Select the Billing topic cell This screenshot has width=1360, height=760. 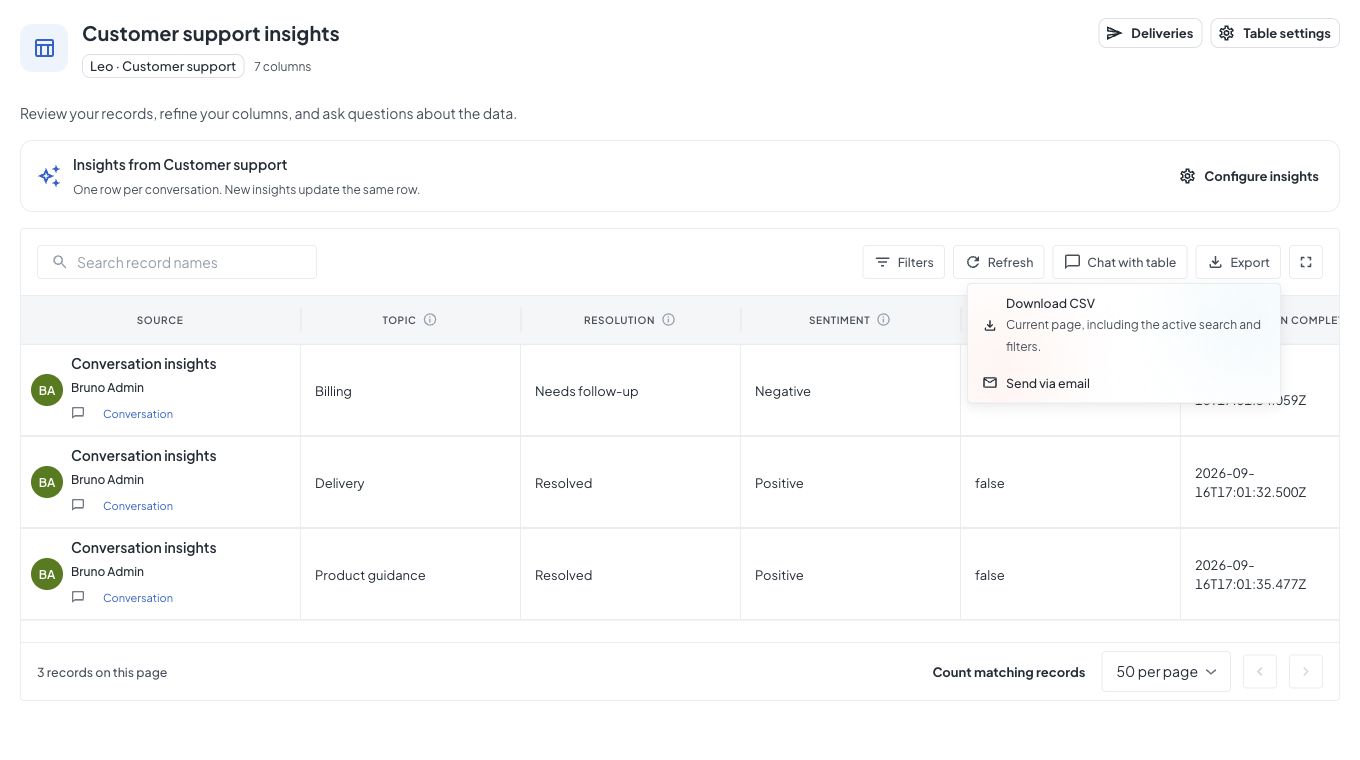(x=410, y=391)
